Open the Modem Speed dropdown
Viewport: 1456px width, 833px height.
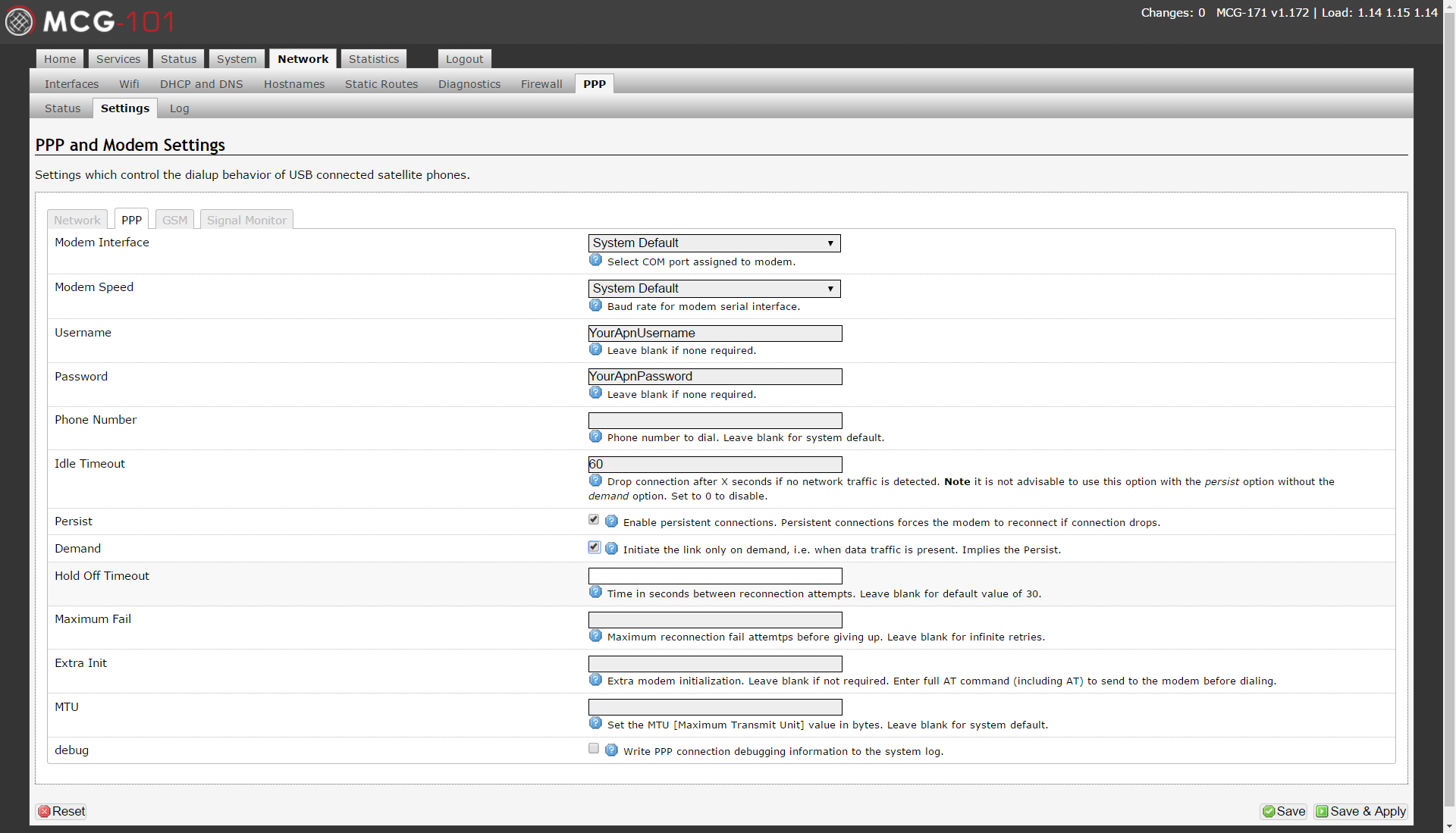coord(714,289)
